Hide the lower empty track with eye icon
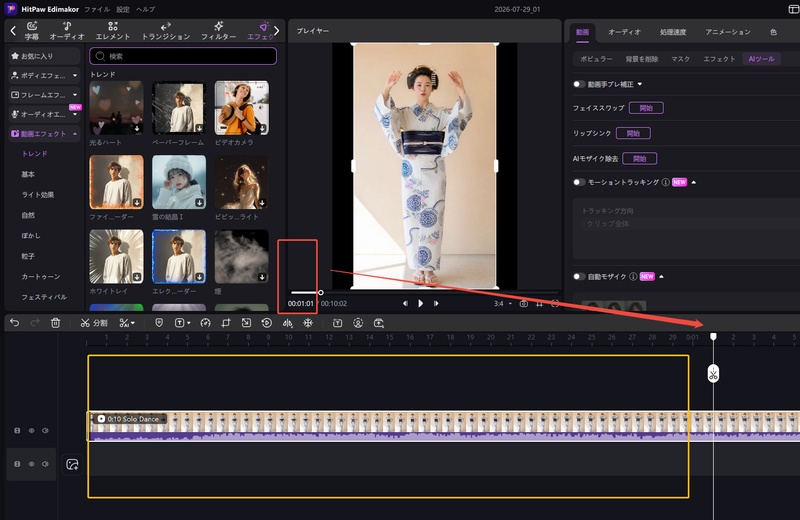This screenshot has width=800, height=520. (31, 464)
